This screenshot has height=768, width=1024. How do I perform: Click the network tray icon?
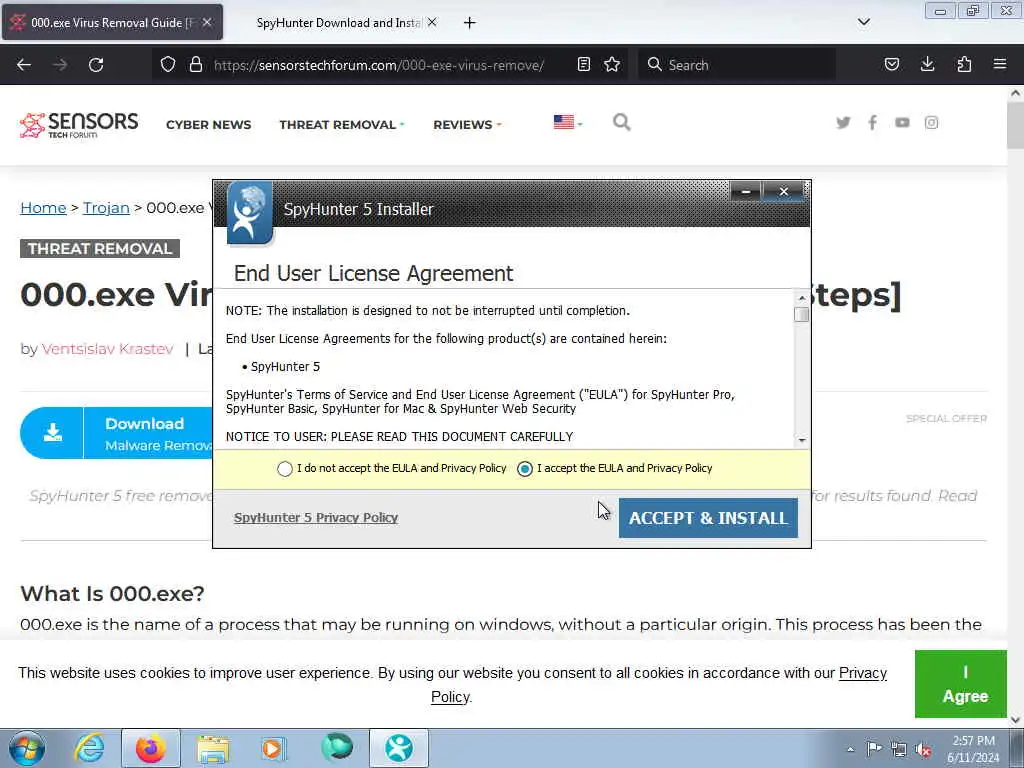point(899,749)
